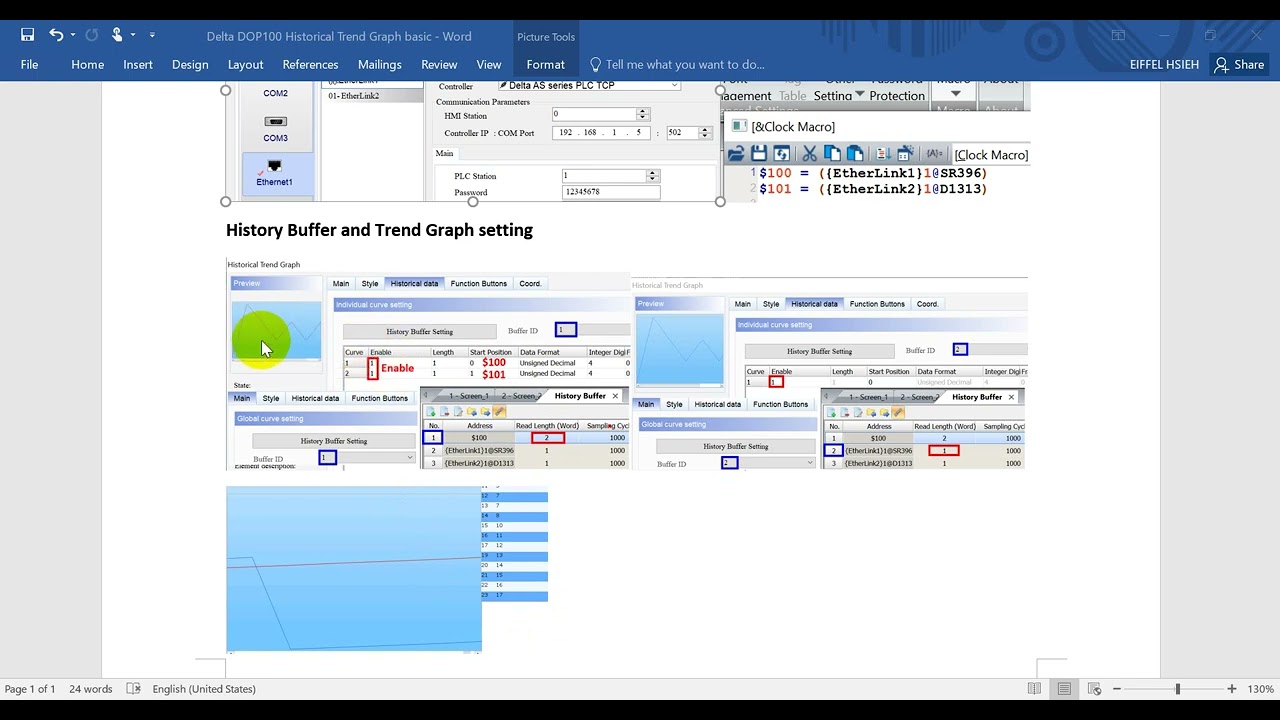Save the document from Quick Access Toolbar

point(27,35)
